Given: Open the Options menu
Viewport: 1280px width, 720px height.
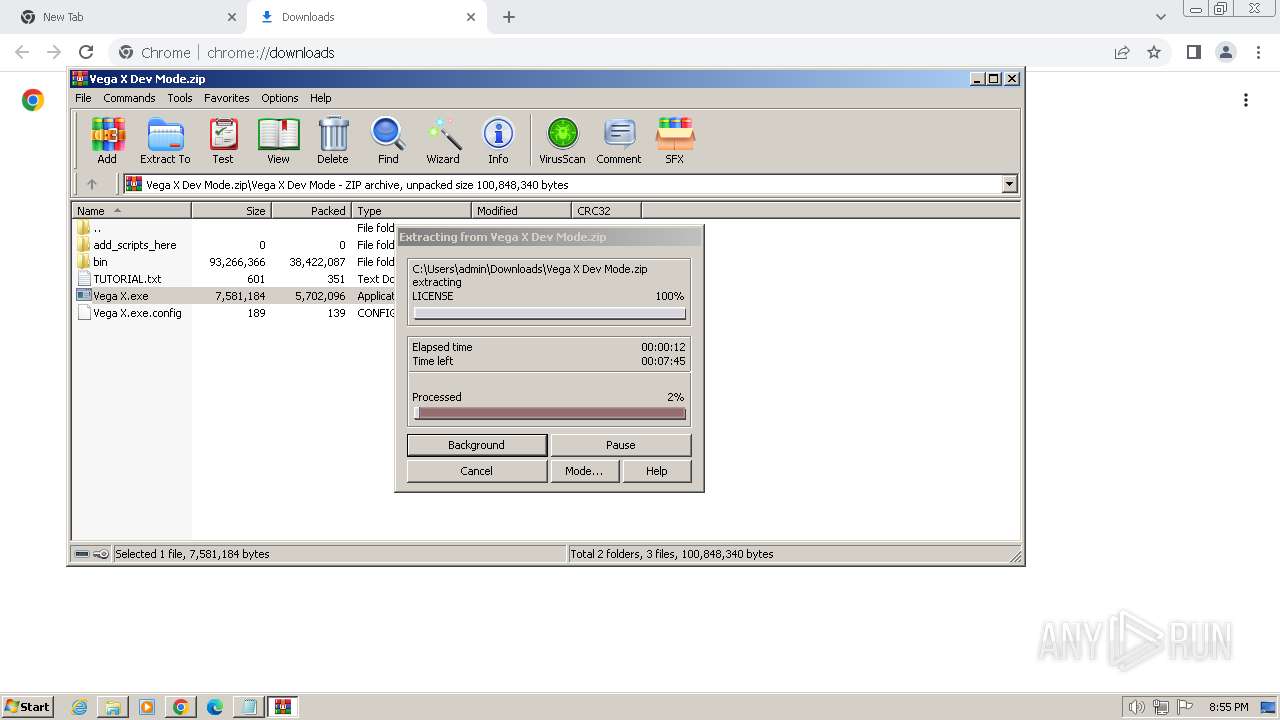Looking at the screenshot, I should 280,98.
